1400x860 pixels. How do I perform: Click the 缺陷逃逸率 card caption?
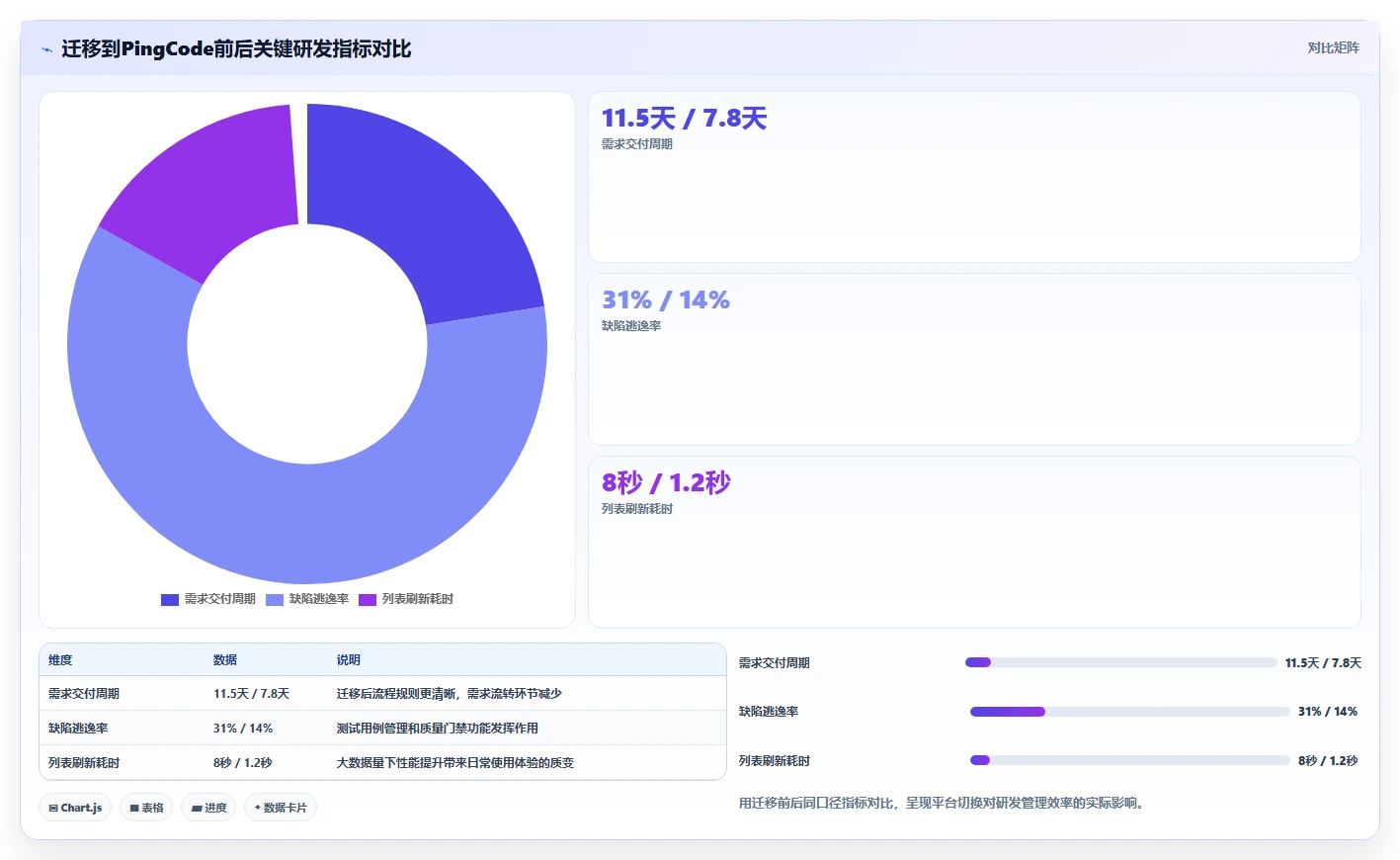[x=631, y=326]
